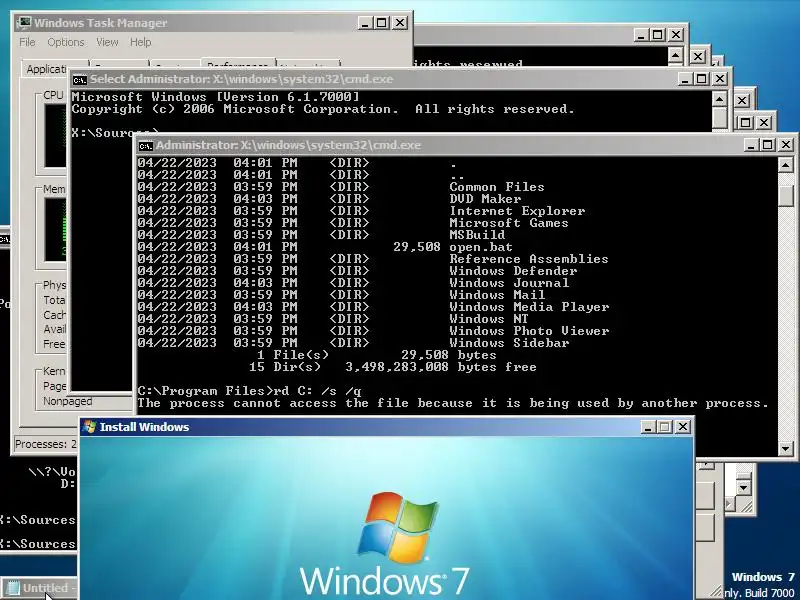Switch to the Applications tab in Task Manager

click(x=46, y=68)
